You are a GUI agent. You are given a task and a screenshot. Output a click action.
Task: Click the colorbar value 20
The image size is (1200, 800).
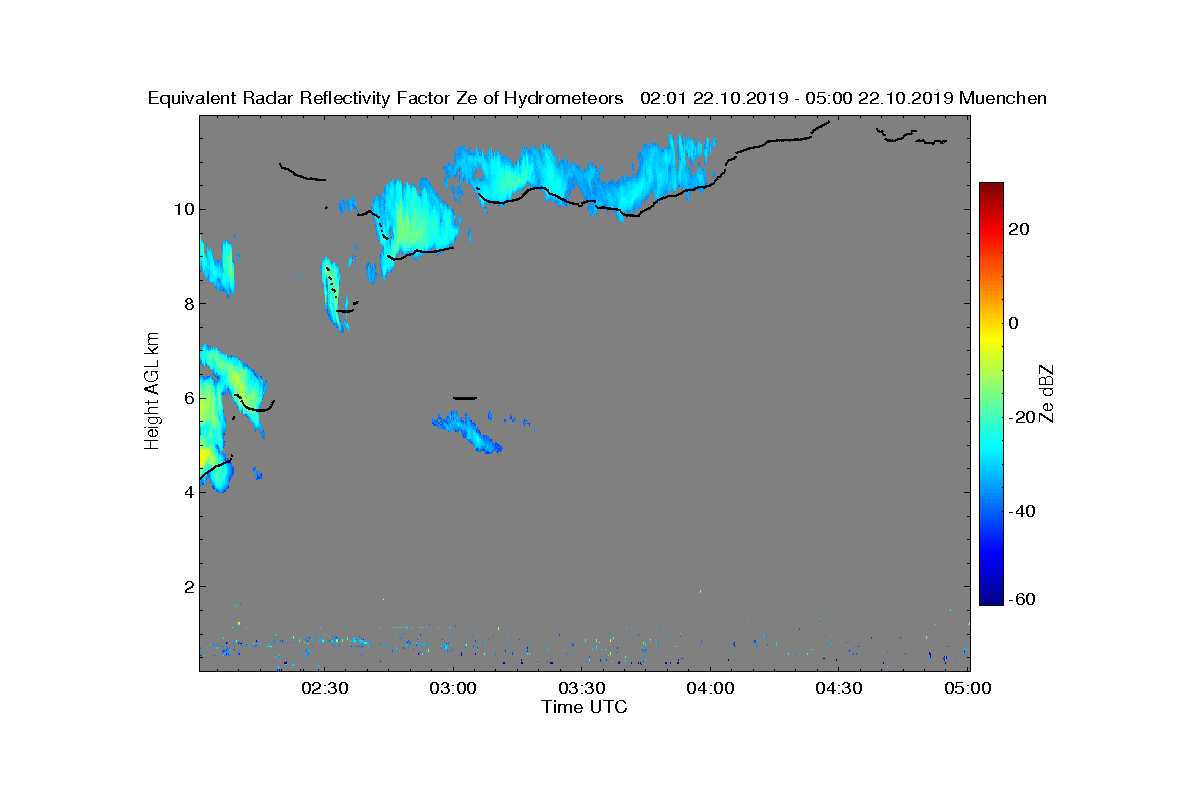click(1020, 229)
